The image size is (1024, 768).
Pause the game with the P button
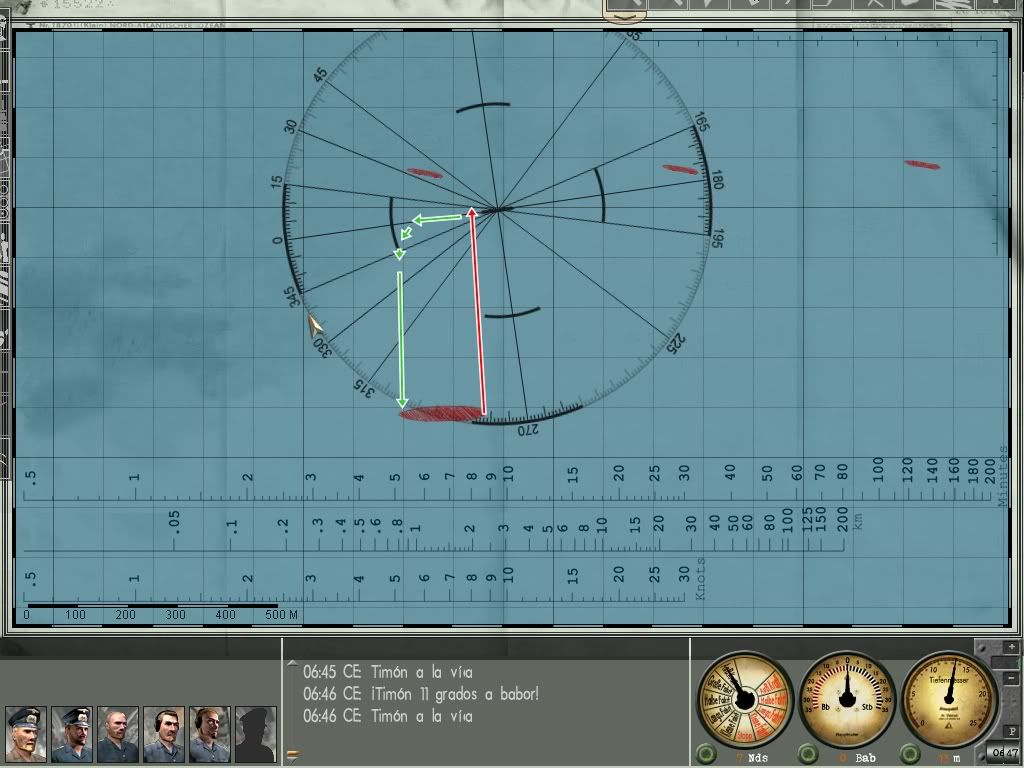tap(1011, 731)
